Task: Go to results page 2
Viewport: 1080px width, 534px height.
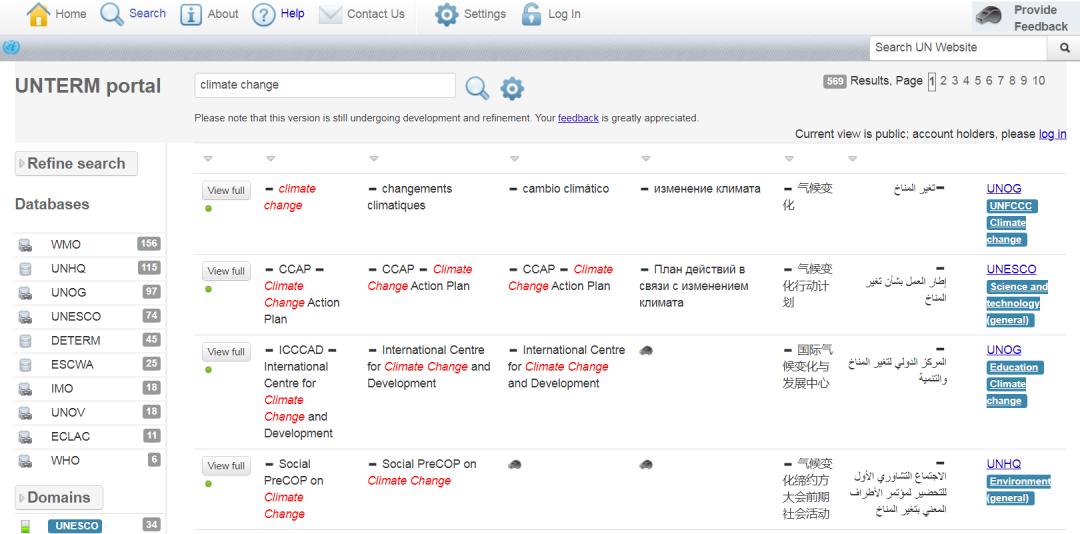Action: click(x=944, y=81)
